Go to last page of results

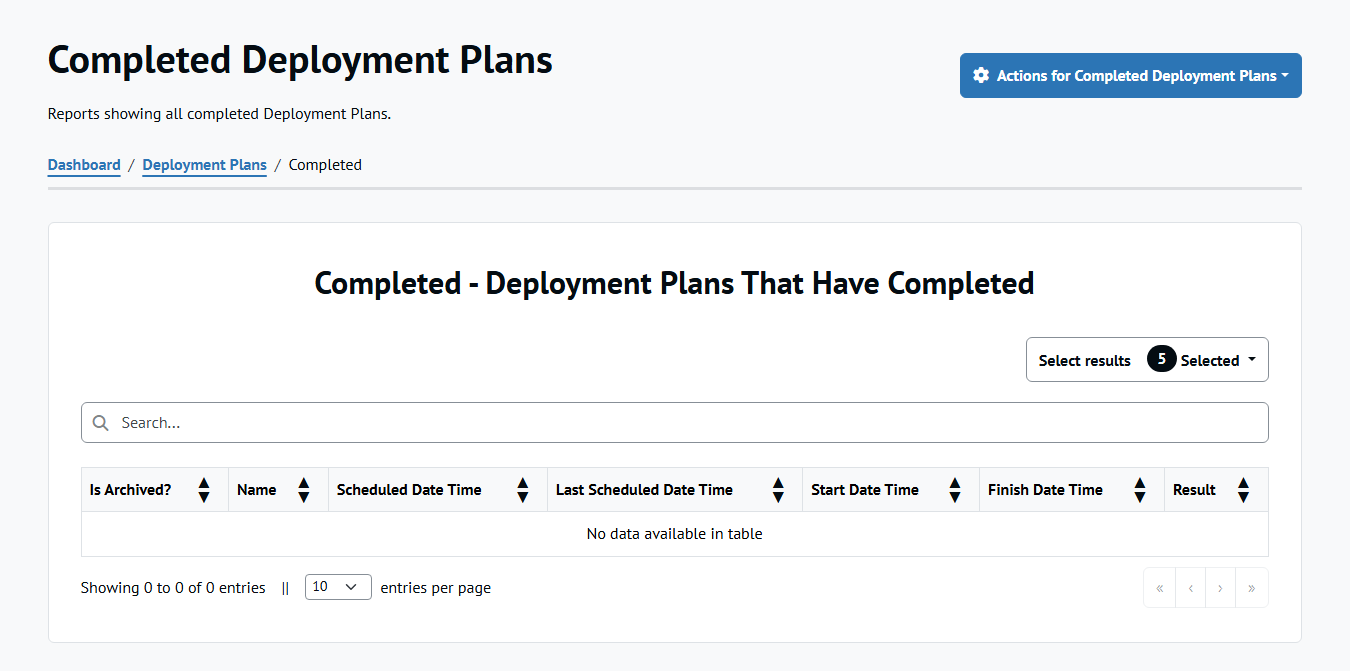click(1252, 588)
